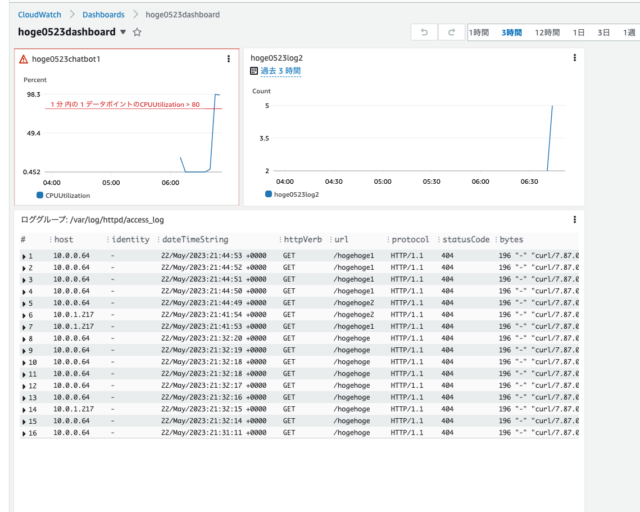Click the ロググループ: /var/log/httpd/access_log title
This screenshot has width=640, height=512.
tap(92, 220)
